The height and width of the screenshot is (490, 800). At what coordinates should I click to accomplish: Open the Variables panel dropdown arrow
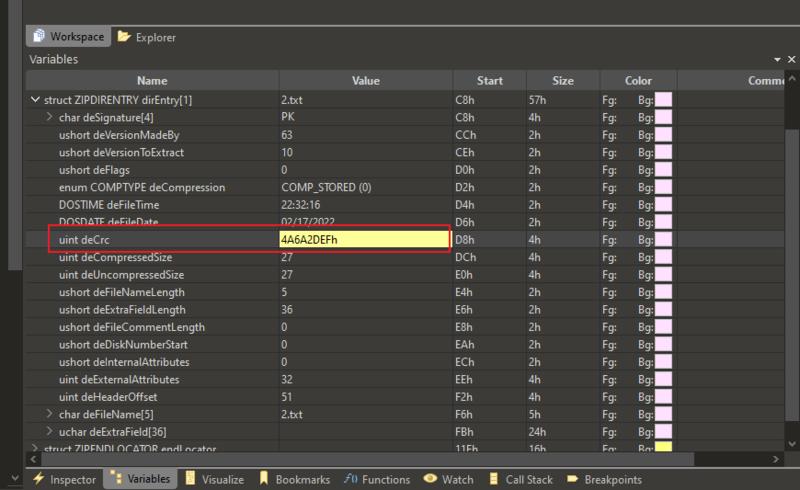[x=777, y=60]
